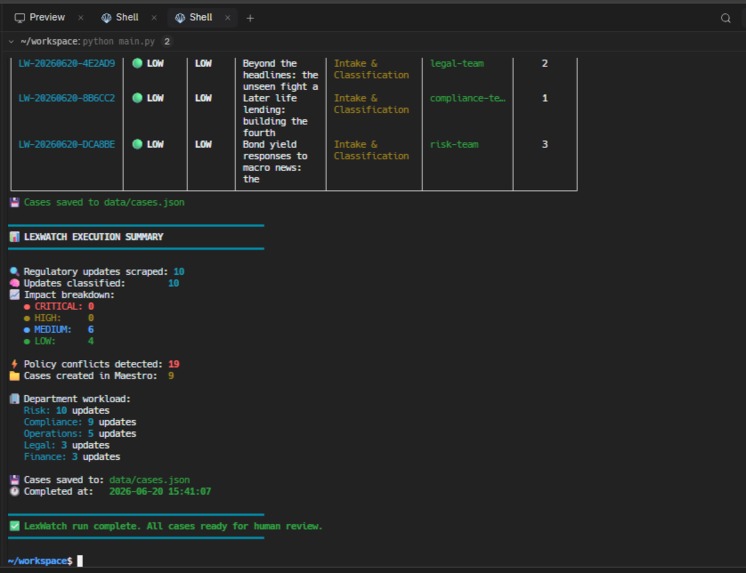Click risk-team assignee cell
Image resolution: width=746 pixels, height=573 pixels.
tap(454, 144)
